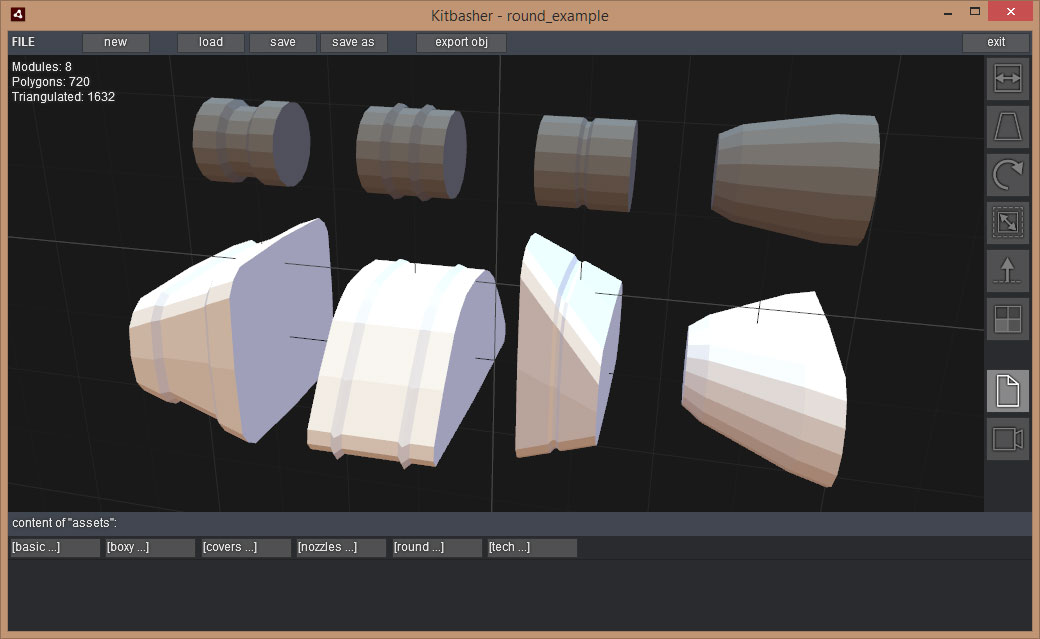Click the trapezoid taper tool icon

[x=1008, y=127]
